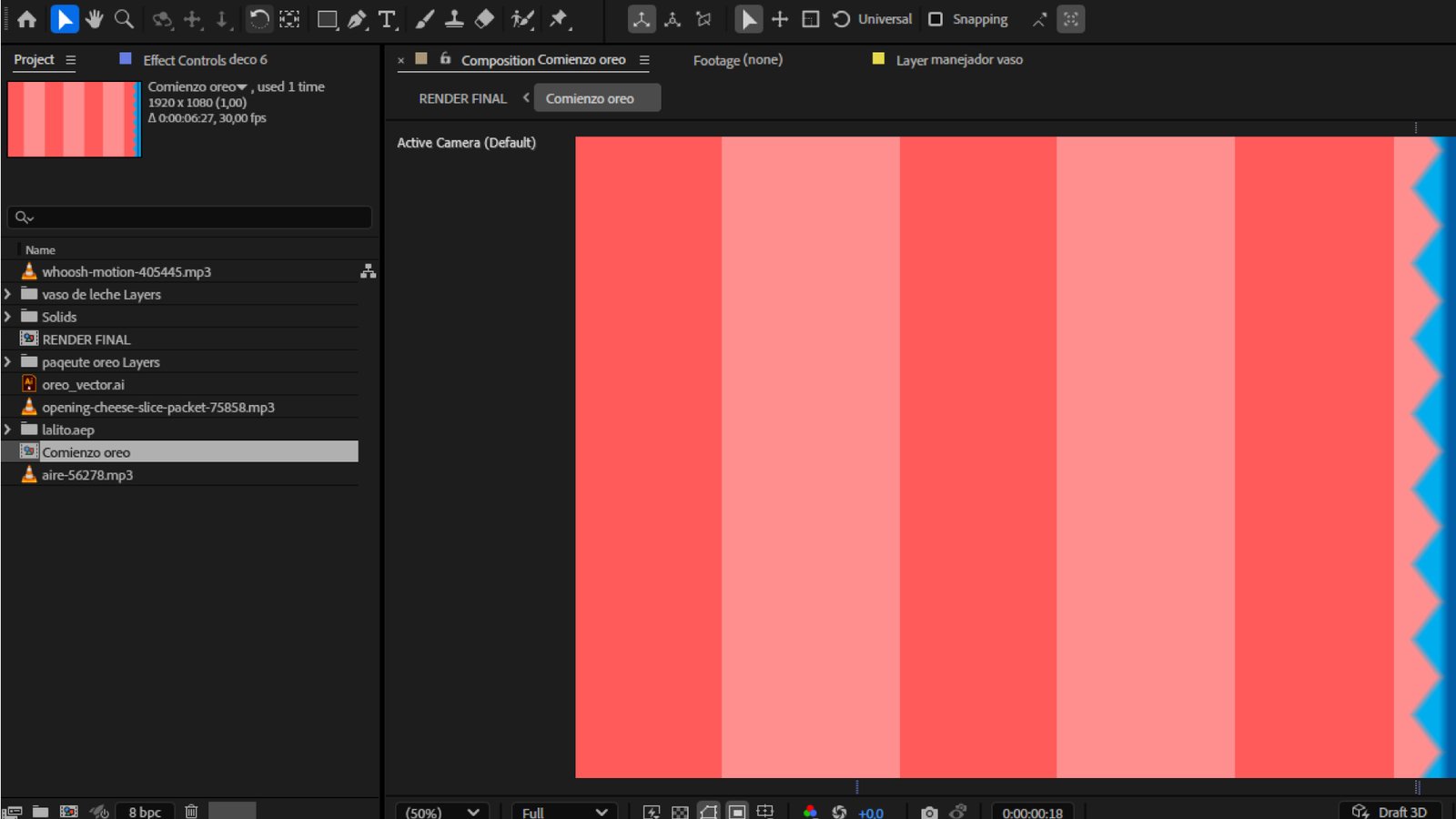Image resolution: width=1456 pixels, height=819 pixels.
Task: Open the Project panel menu
Action: click(x=70, y=60)
